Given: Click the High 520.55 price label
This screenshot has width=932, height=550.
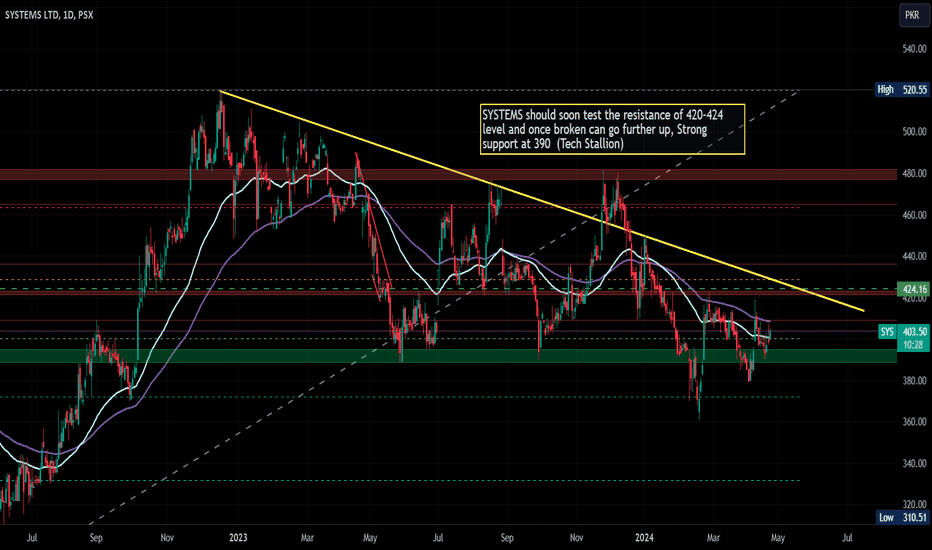Looking at the screenshot, I should (902, 90).
